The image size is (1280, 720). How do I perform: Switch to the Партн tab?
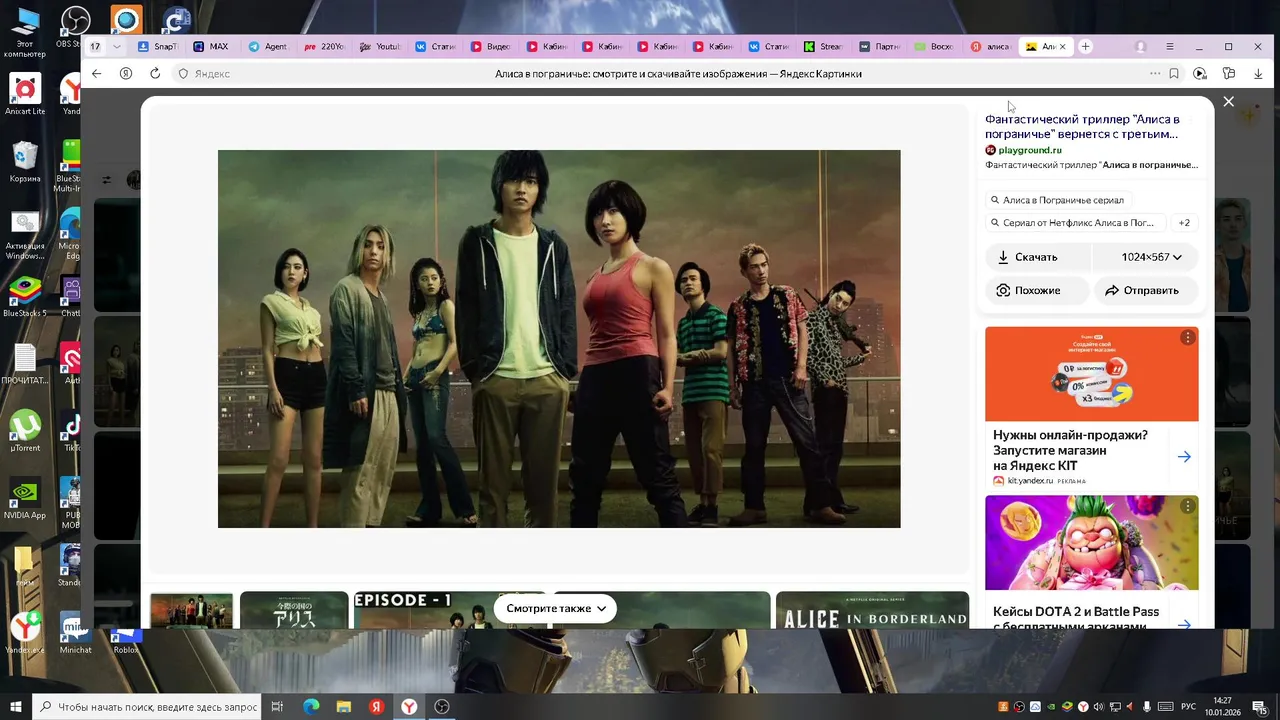coord(880,46)
